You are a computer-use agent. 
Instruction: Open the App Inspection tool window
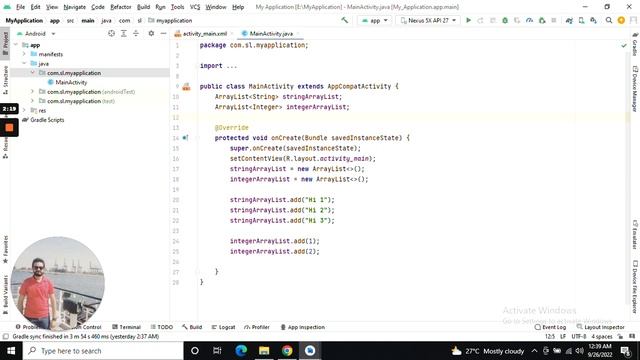pos(302,327)
